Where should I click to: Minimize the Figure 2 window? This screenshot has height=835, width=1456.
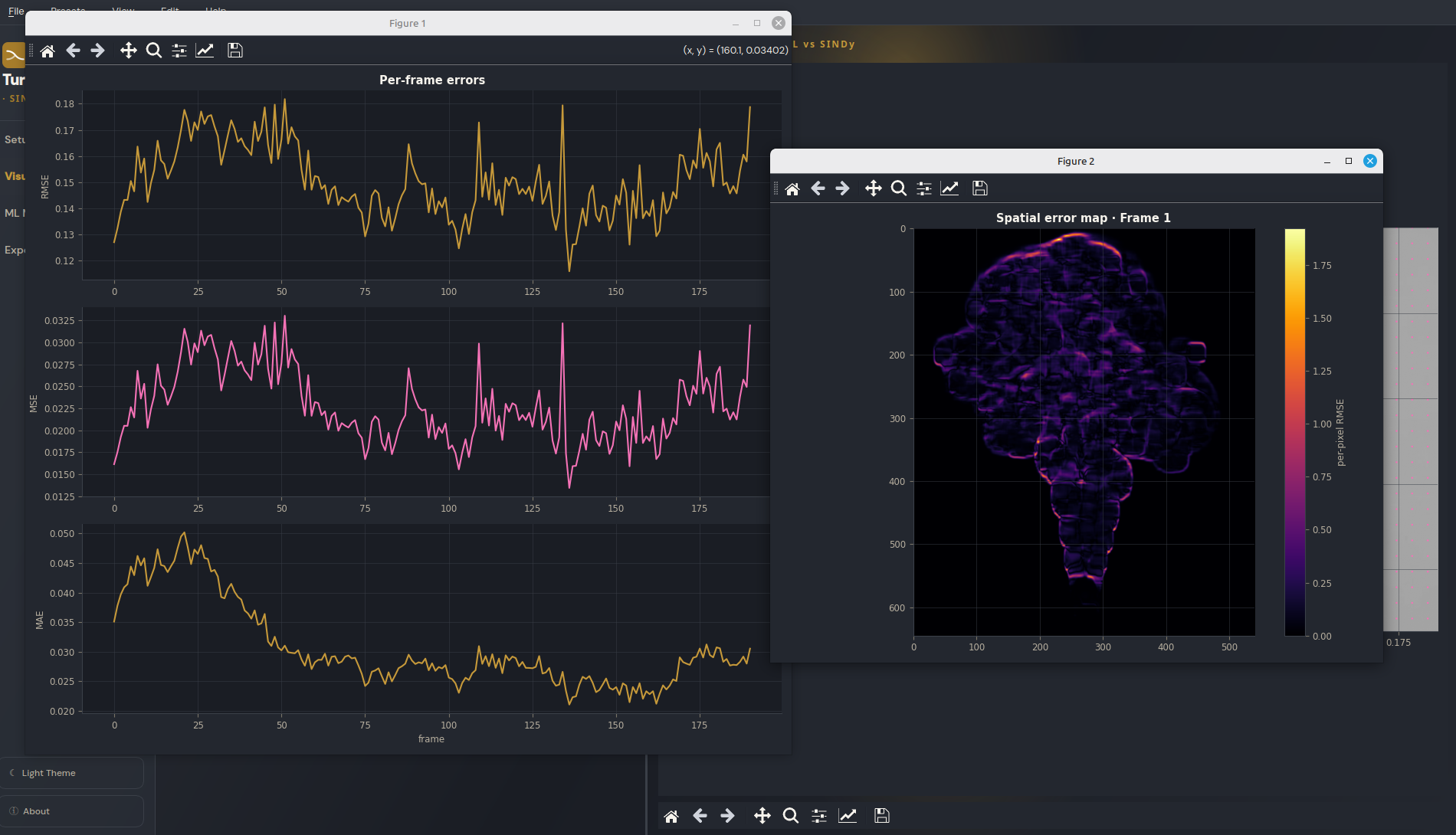1327,161
